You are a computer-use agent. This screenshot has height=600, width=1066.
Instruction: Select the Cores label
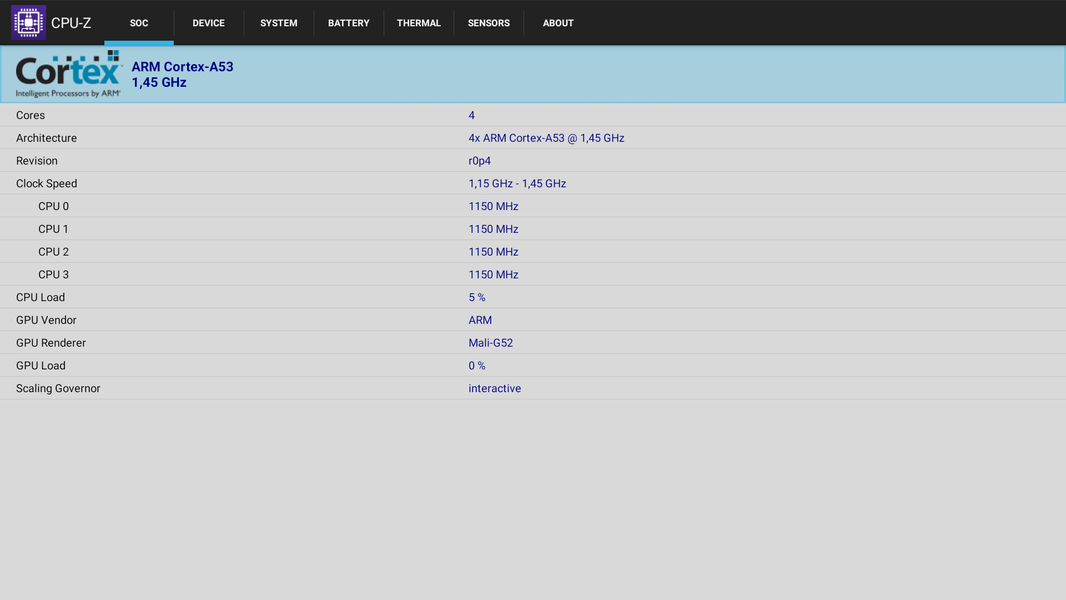31,116
